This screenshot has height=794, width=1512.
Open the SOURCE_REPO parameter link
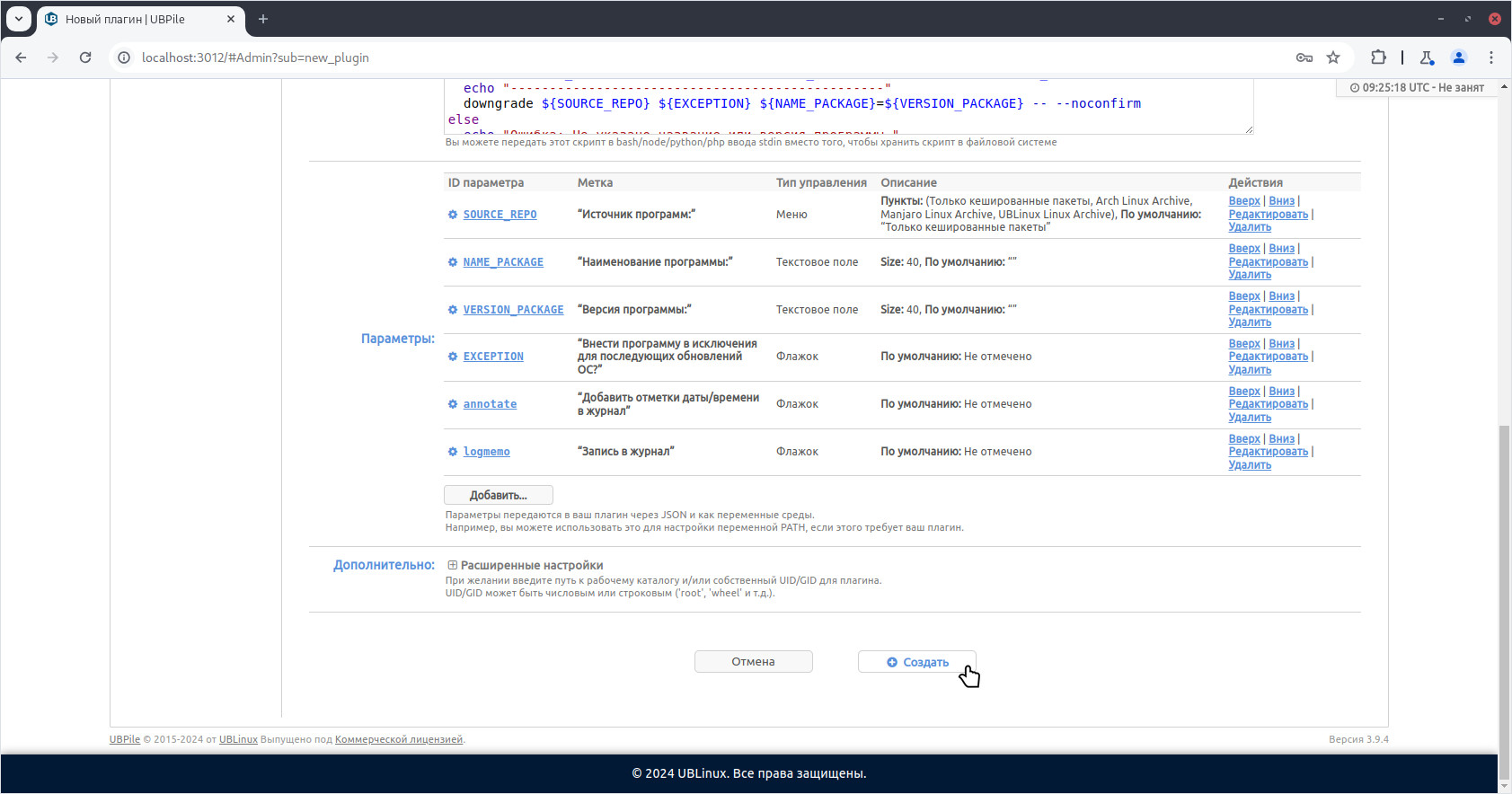tap(500, 215)
